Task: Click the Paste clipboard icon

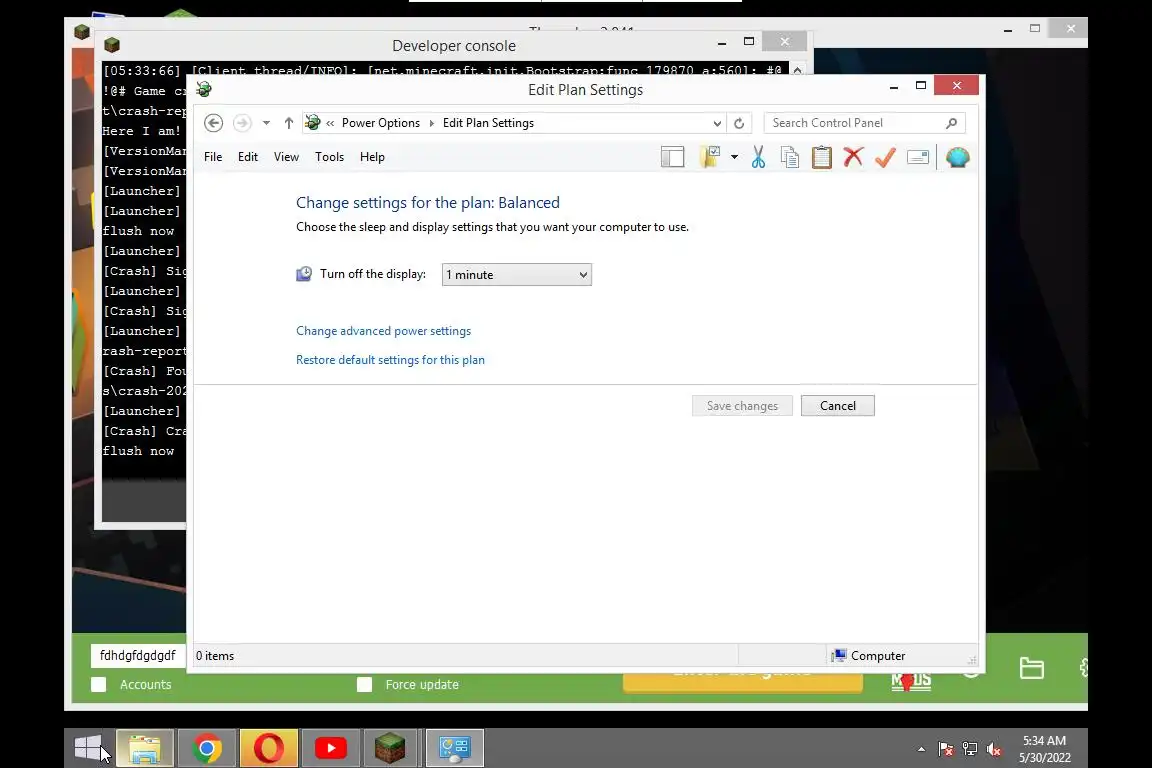Action: [x=821, y=157]
